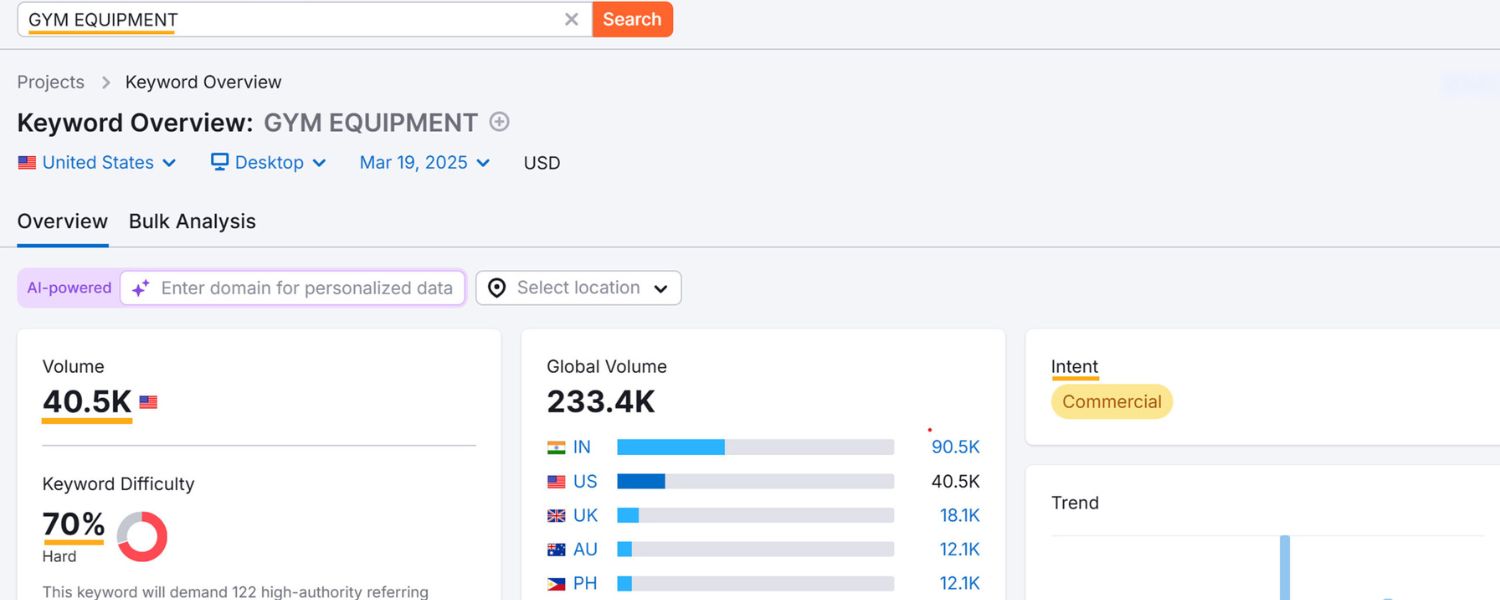Image resolution: width=1500 pixels, height=600 pixels.
Task: Click the India flag icon in Global Volume
Action: pos(556,447)
